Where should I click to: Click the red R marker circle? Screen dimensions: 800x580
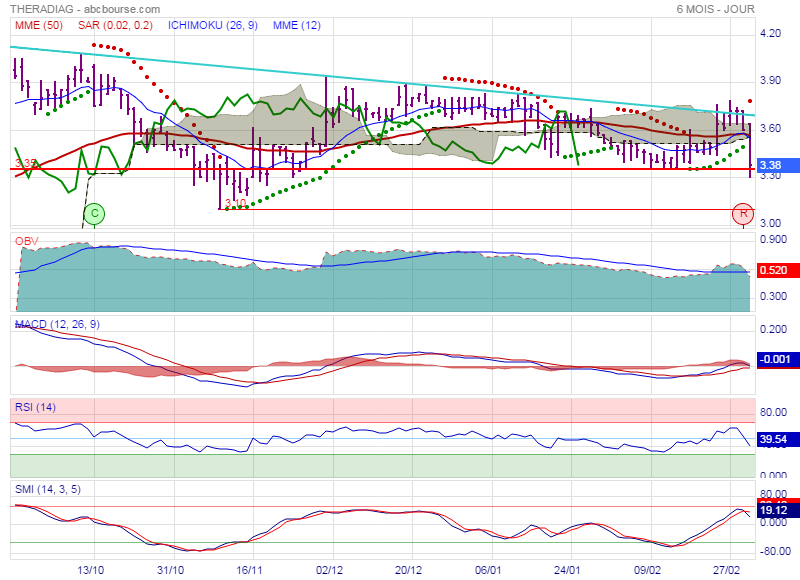click(743, 213)
